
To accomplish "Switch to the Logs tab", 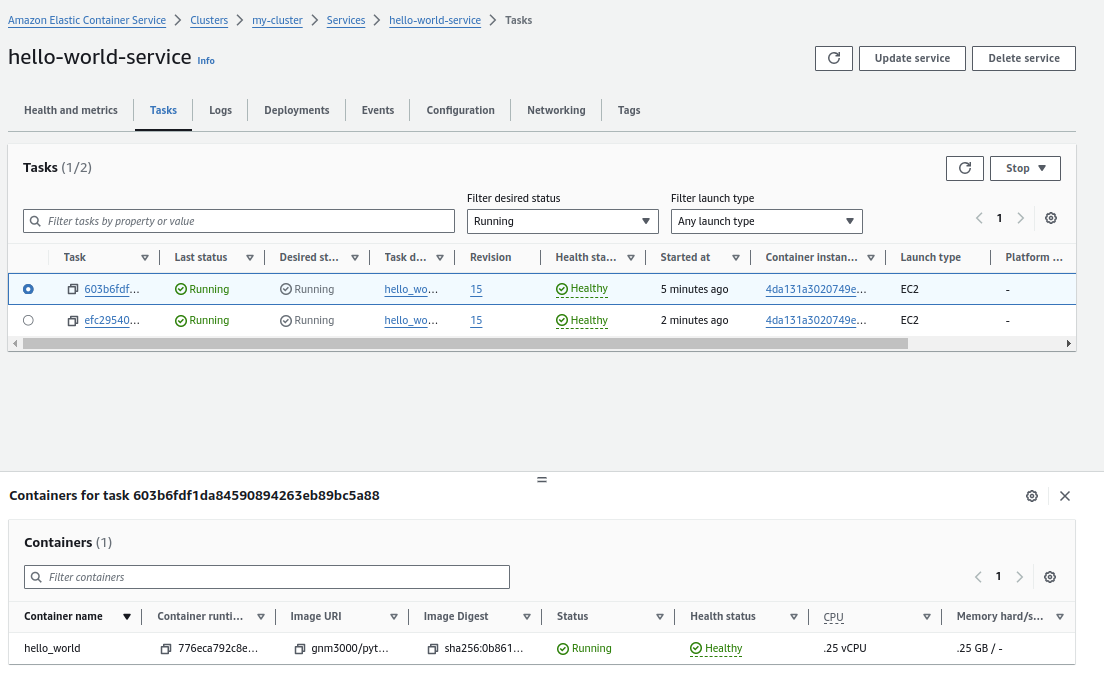I will point(220,110).
